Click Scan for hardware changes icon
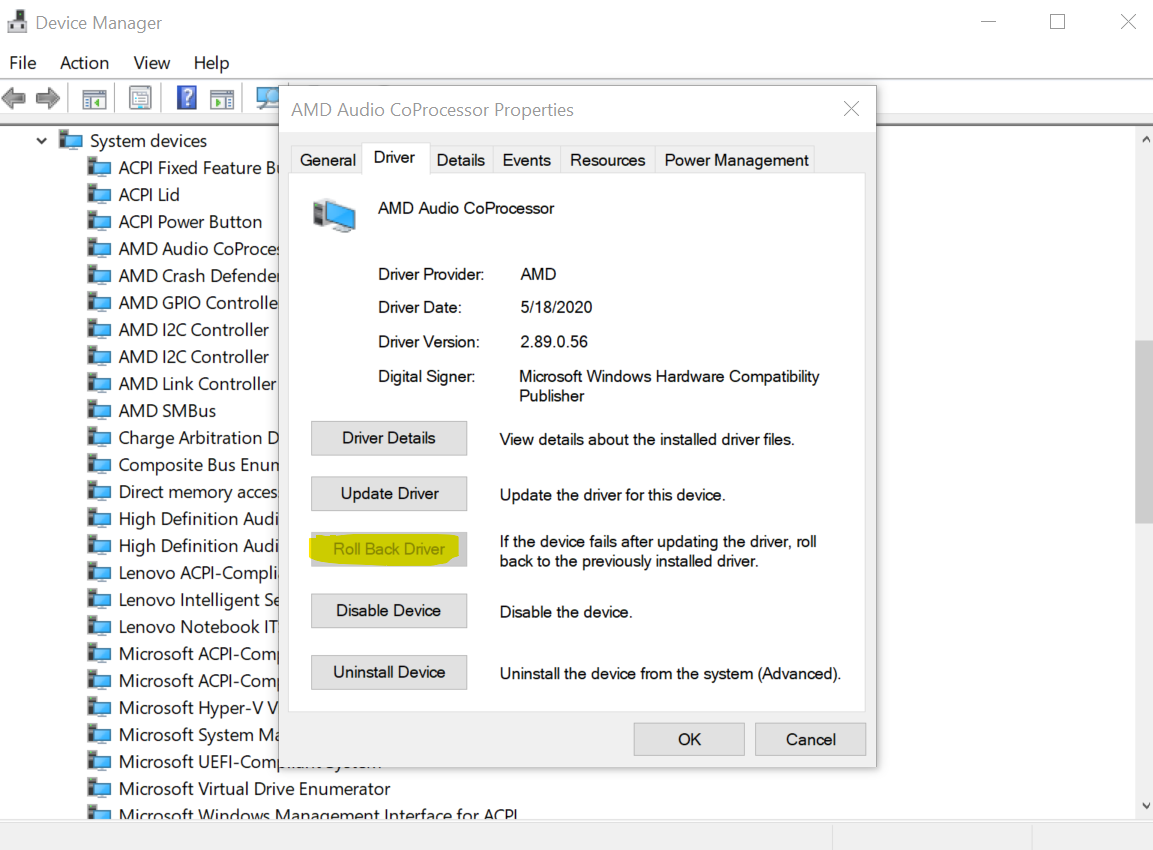The image size is (1153, 850). [x=267, y=98]
